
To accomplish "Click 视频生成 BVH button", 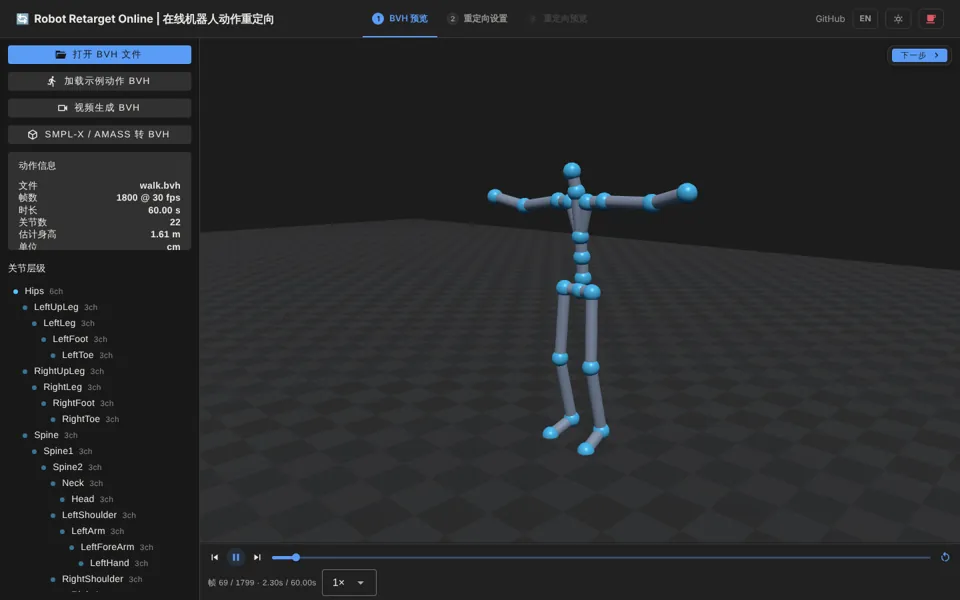I will [99, 108].
